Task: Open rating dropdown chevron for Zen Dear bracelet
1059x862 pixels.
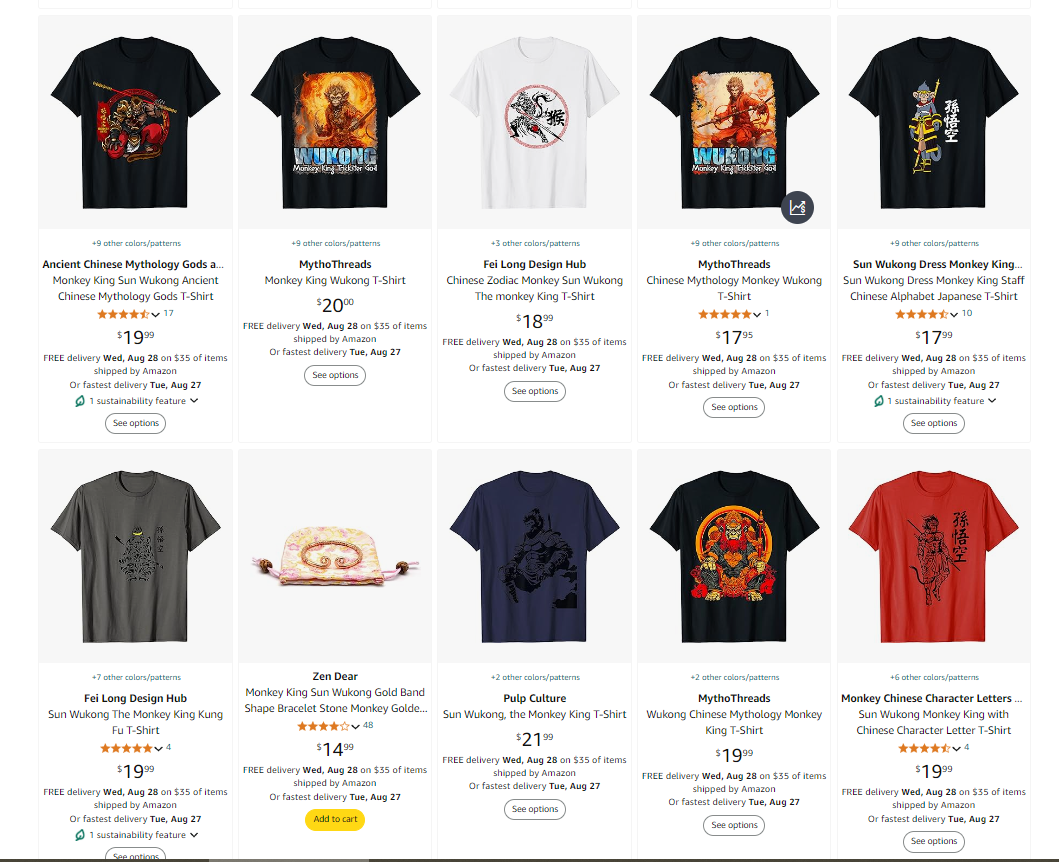Action: (x=355, y=727)
